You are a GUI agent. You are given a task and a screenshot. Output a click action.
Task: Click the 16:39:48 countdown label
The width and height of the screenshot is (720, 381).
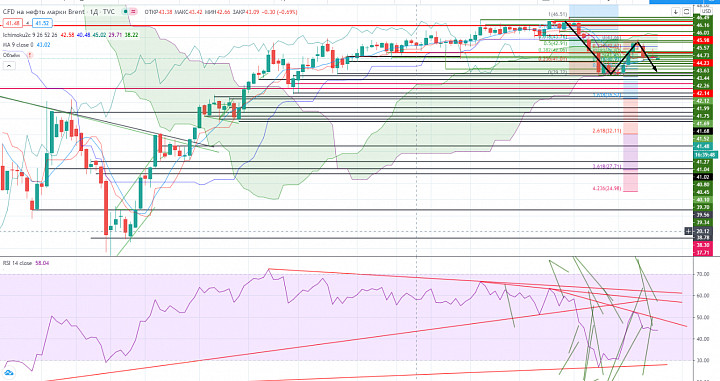click(705, 155)
